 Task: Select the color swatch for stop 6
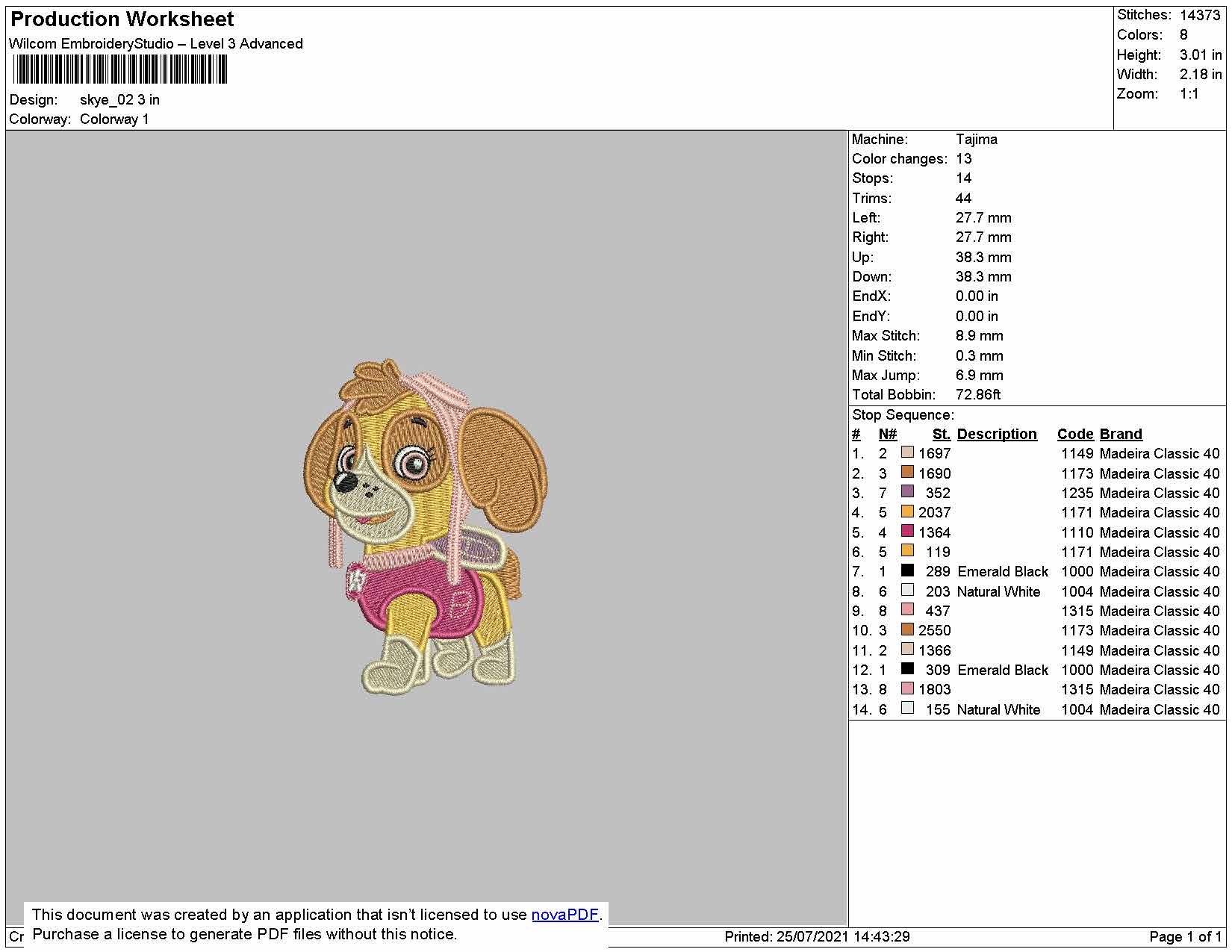[907, 550]
